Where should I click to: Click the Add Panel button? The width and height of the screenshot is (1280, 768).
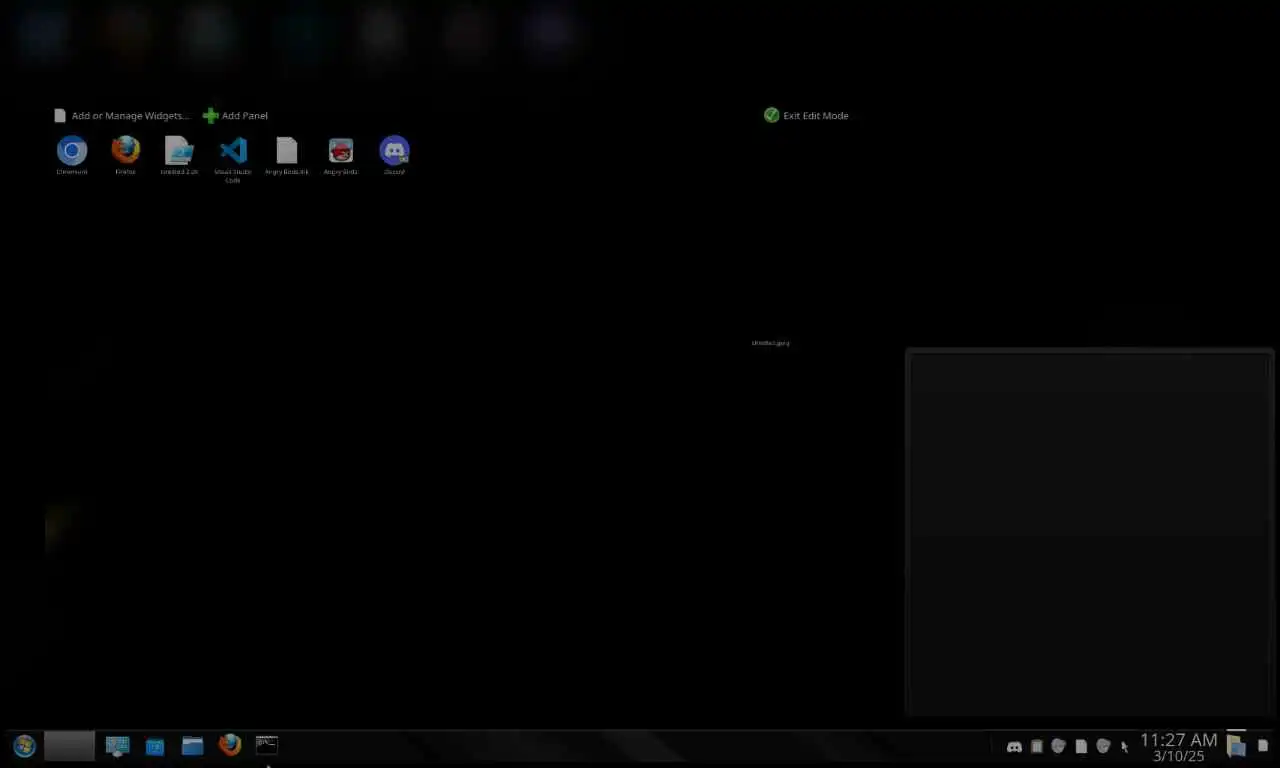tap(235, 116)
